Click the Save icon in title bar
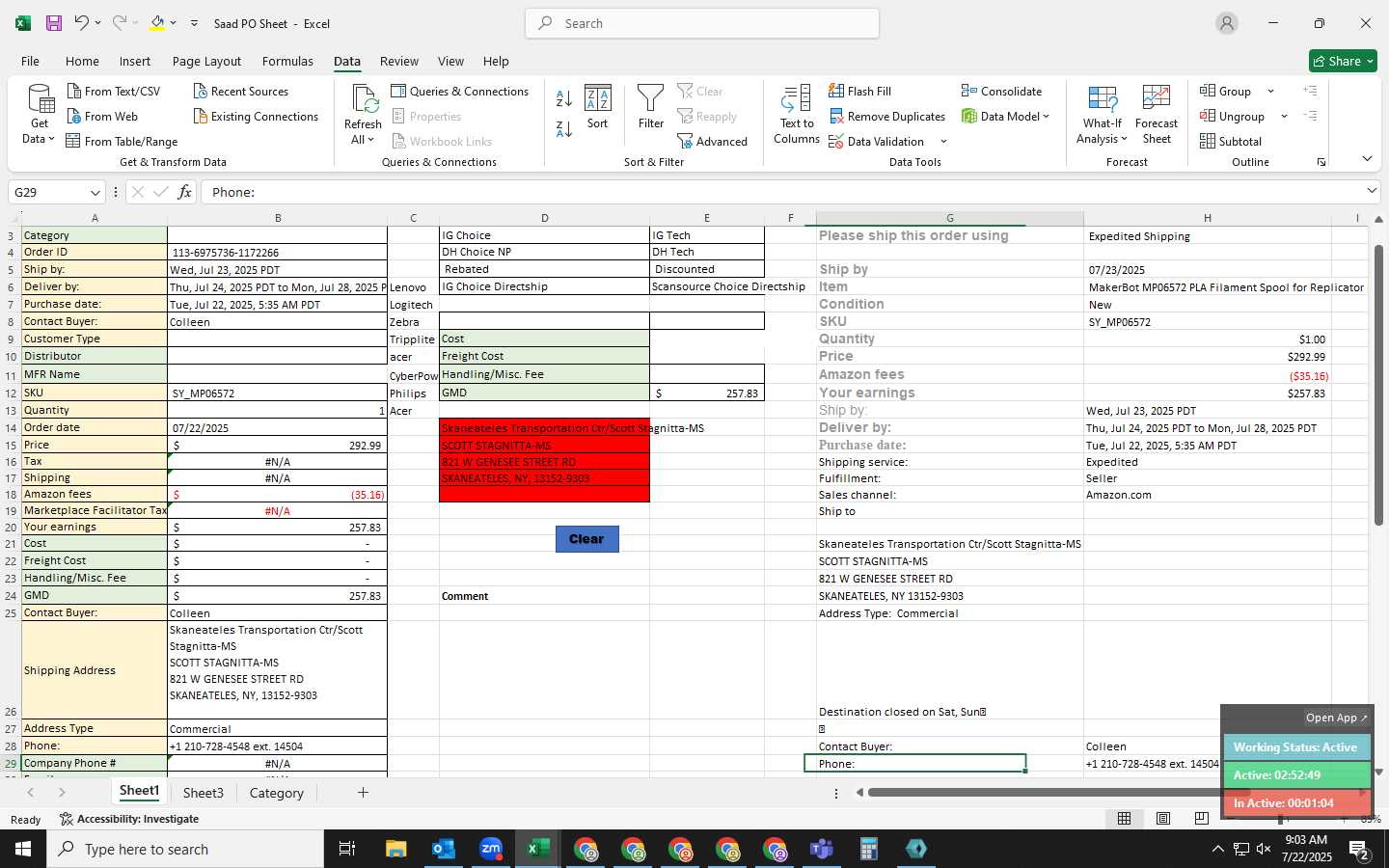 click(54, 23)
